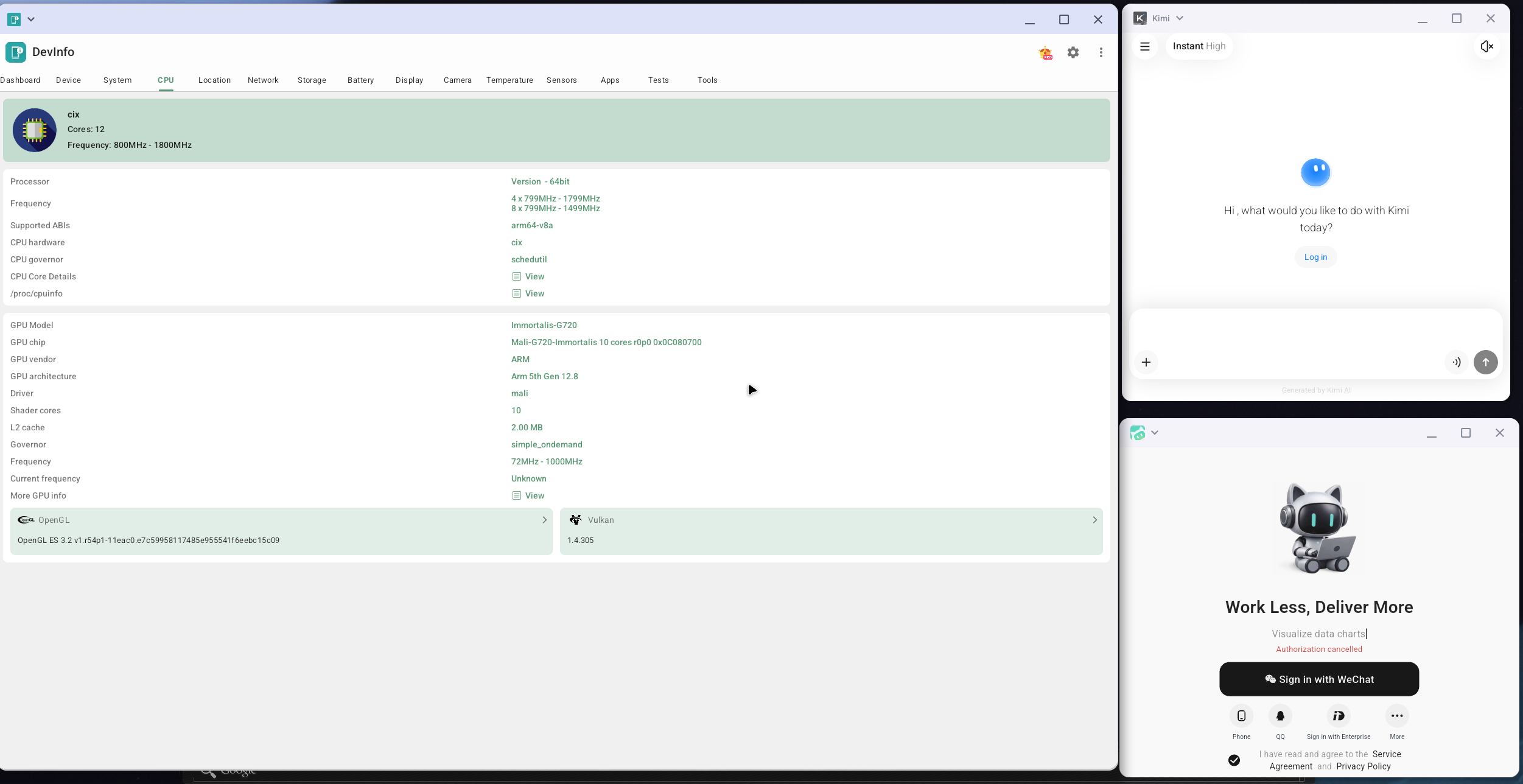
Task: Open the Privacy Policy link
Action: (x=1364, y=766)
